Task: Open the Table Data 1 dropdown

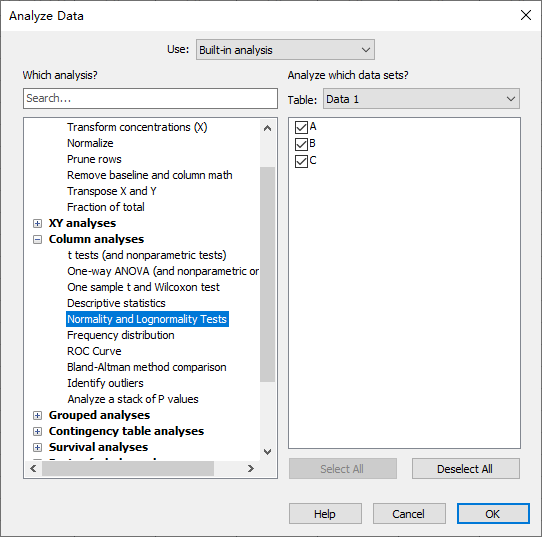Action: 421,99
